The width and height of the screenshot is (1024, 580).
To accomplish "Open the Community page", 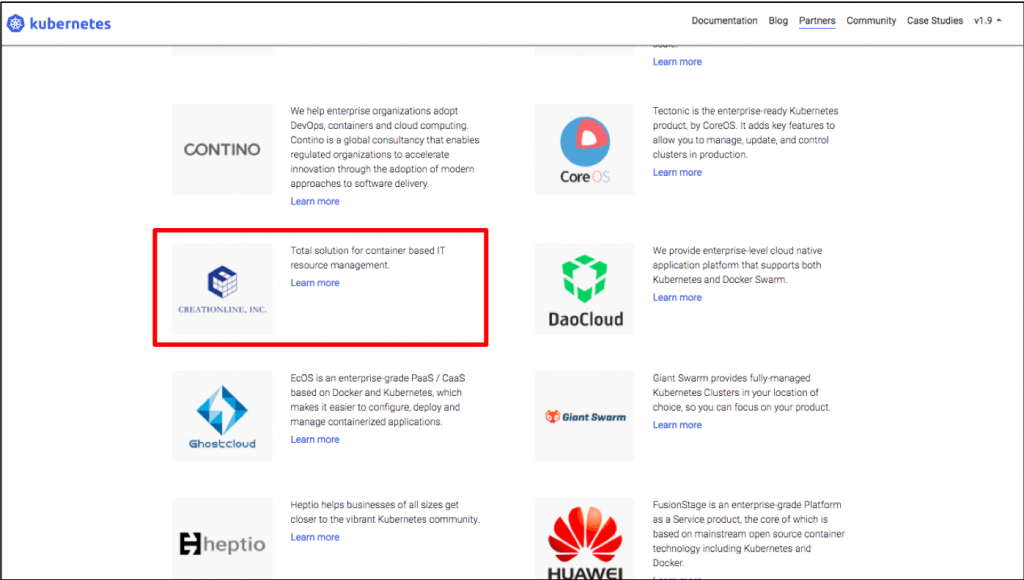I will click(x=871, y=21).
